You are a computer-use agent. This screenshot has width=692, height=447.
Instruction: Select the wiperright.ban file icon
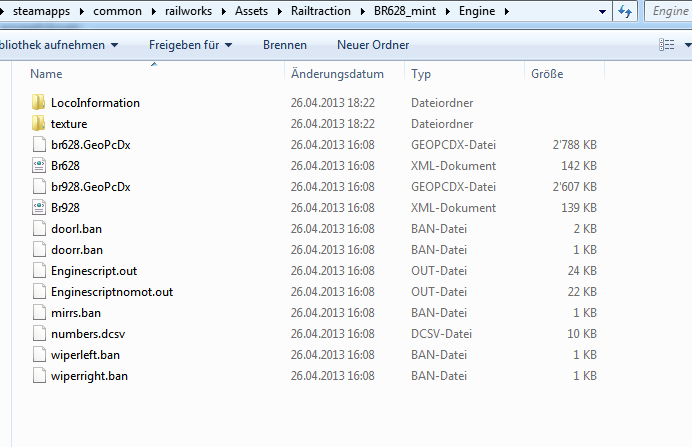pos(39,376)
